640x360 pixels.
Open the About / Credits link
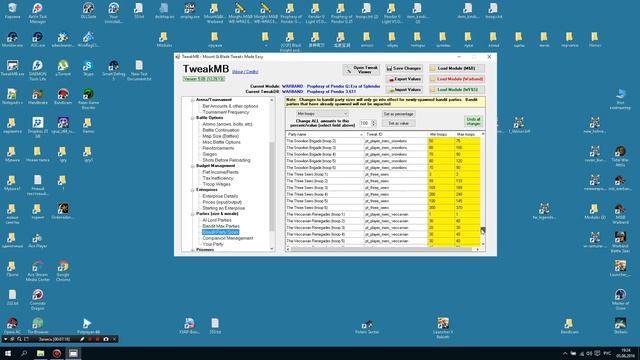[x=245, y=71]
